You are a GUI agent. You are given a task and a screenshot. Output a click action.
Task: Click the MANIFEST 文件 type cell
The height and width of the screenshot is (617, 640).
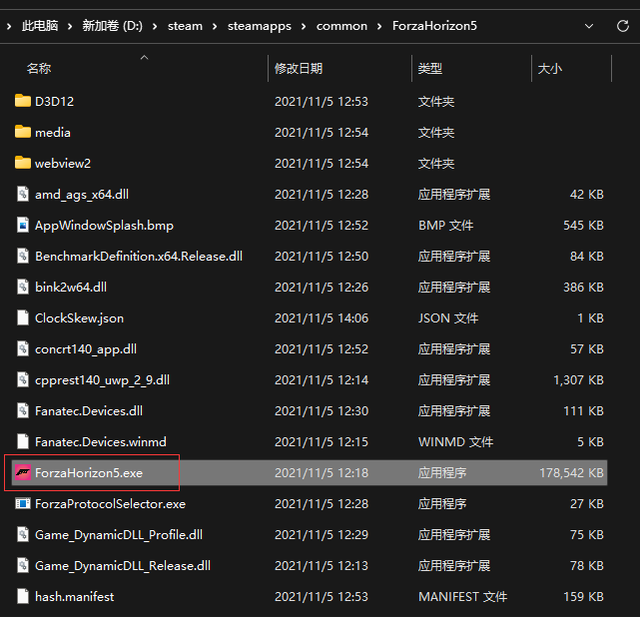click(462, 597)
